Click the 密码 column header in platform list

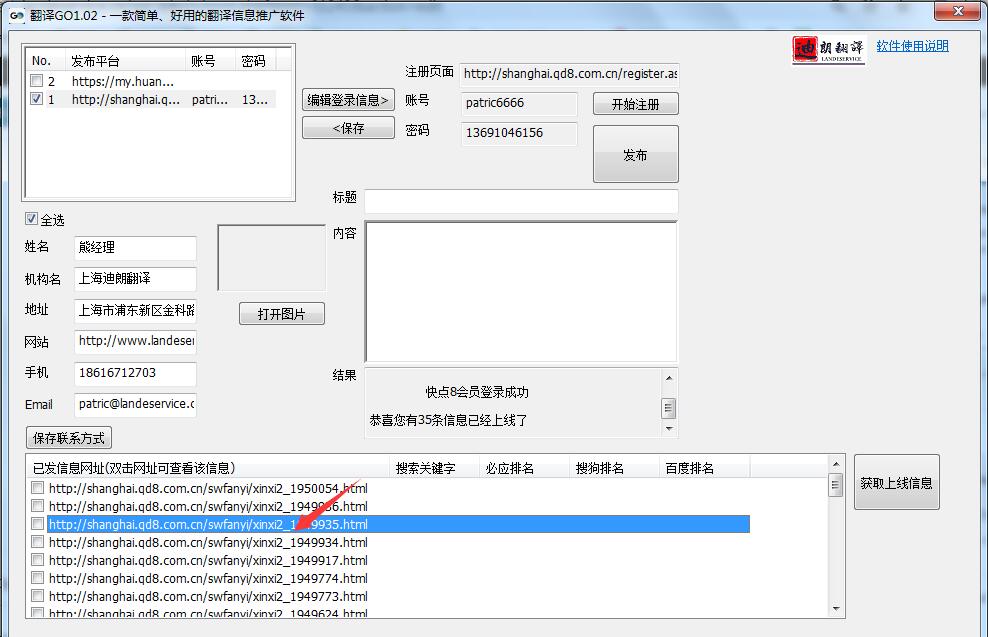(x=255, y=61)
